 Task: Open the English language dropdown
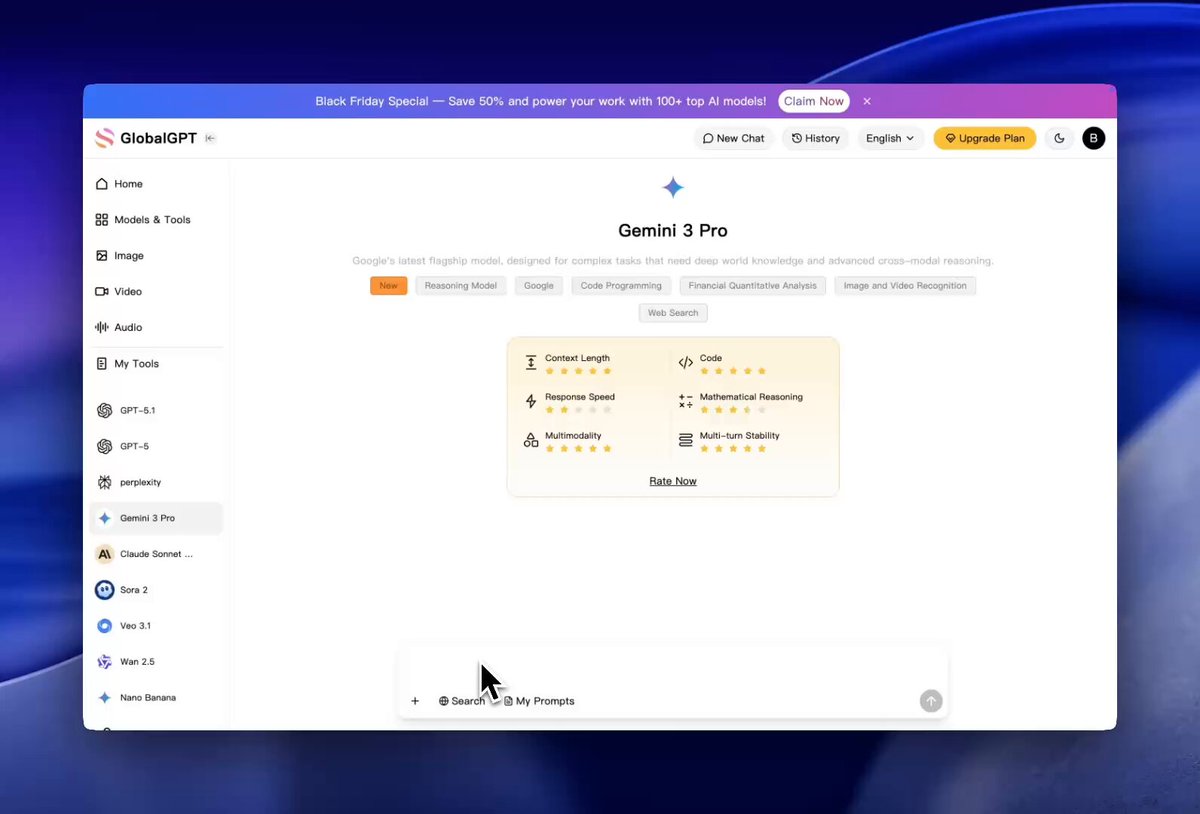(x=889, y=138)
